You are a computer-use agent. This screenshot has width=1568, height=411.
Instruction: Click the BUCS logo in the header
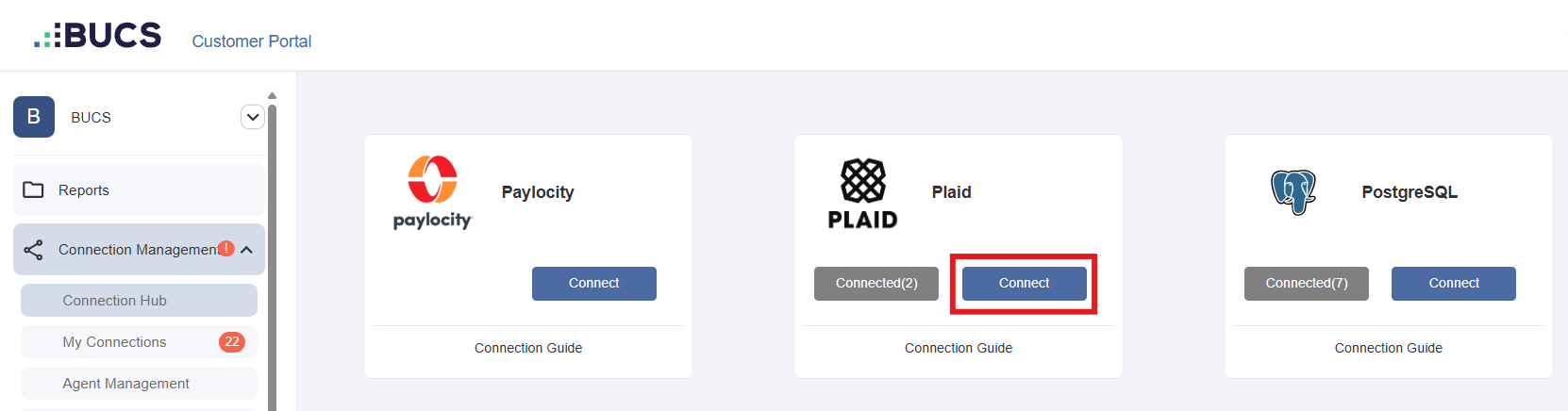tap(97, 36)
